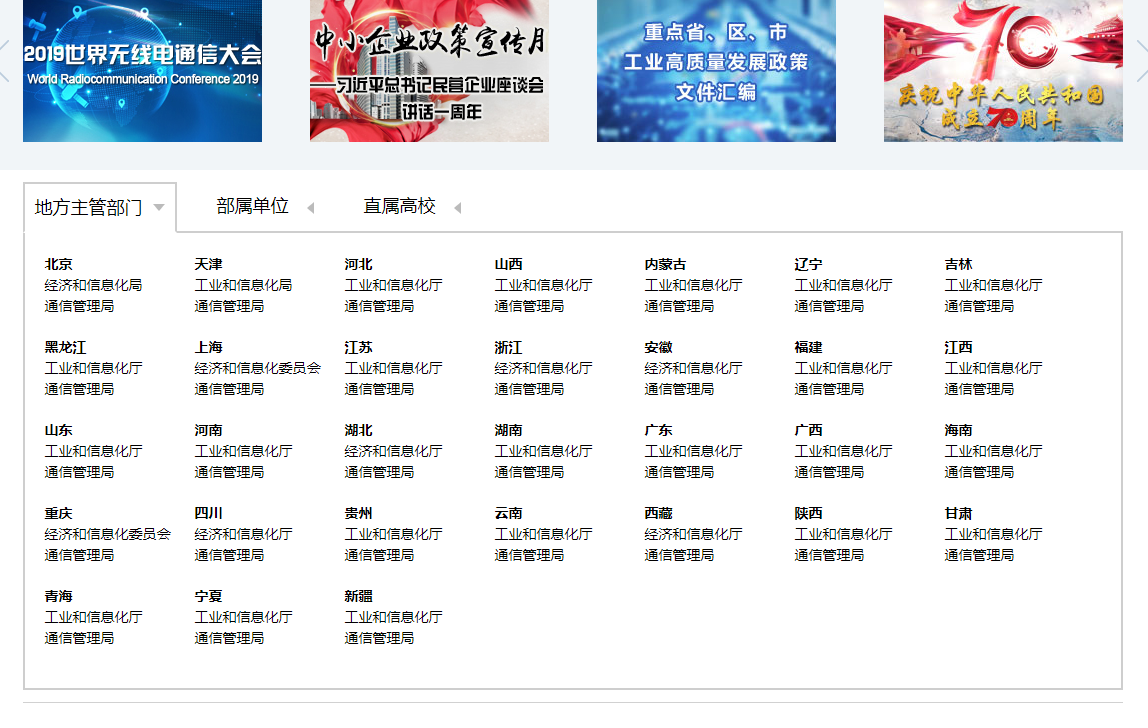This screenshot has height=728, width=1148.
Task: Open 海南 通信管理局 link
Action: coord(980,472)
